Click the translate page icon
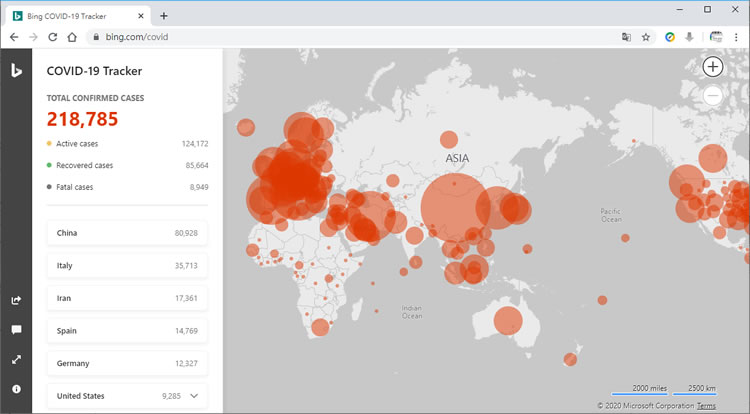This screenshot has height=414, width=750. tap(626, 37)
